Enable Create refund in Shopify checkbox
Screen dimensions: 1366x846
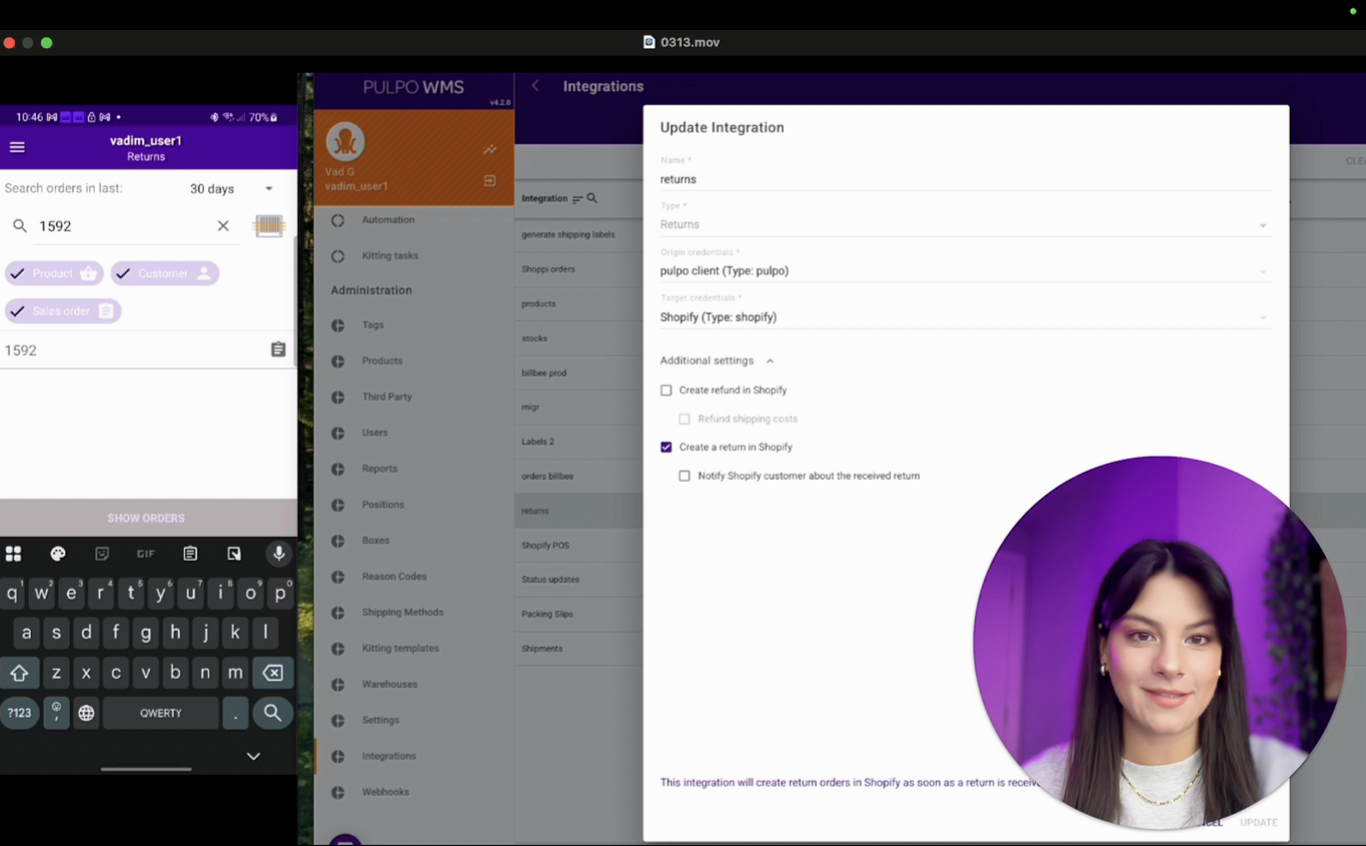pyautogui.click(x=666, y=390)
